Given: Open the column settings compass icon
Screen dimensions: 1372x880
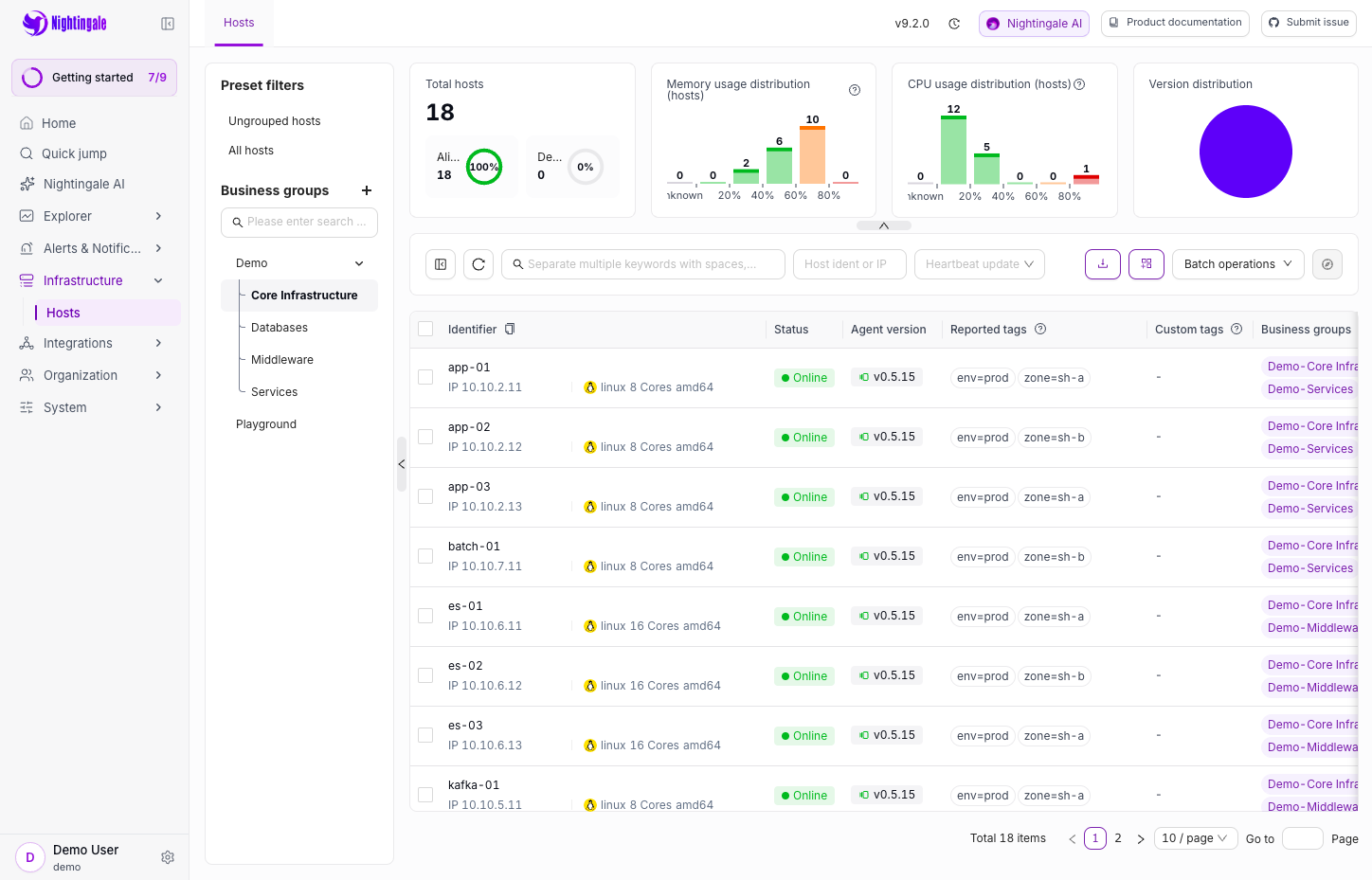Looking at the screenshot, I should click(x=1327, y=264).
